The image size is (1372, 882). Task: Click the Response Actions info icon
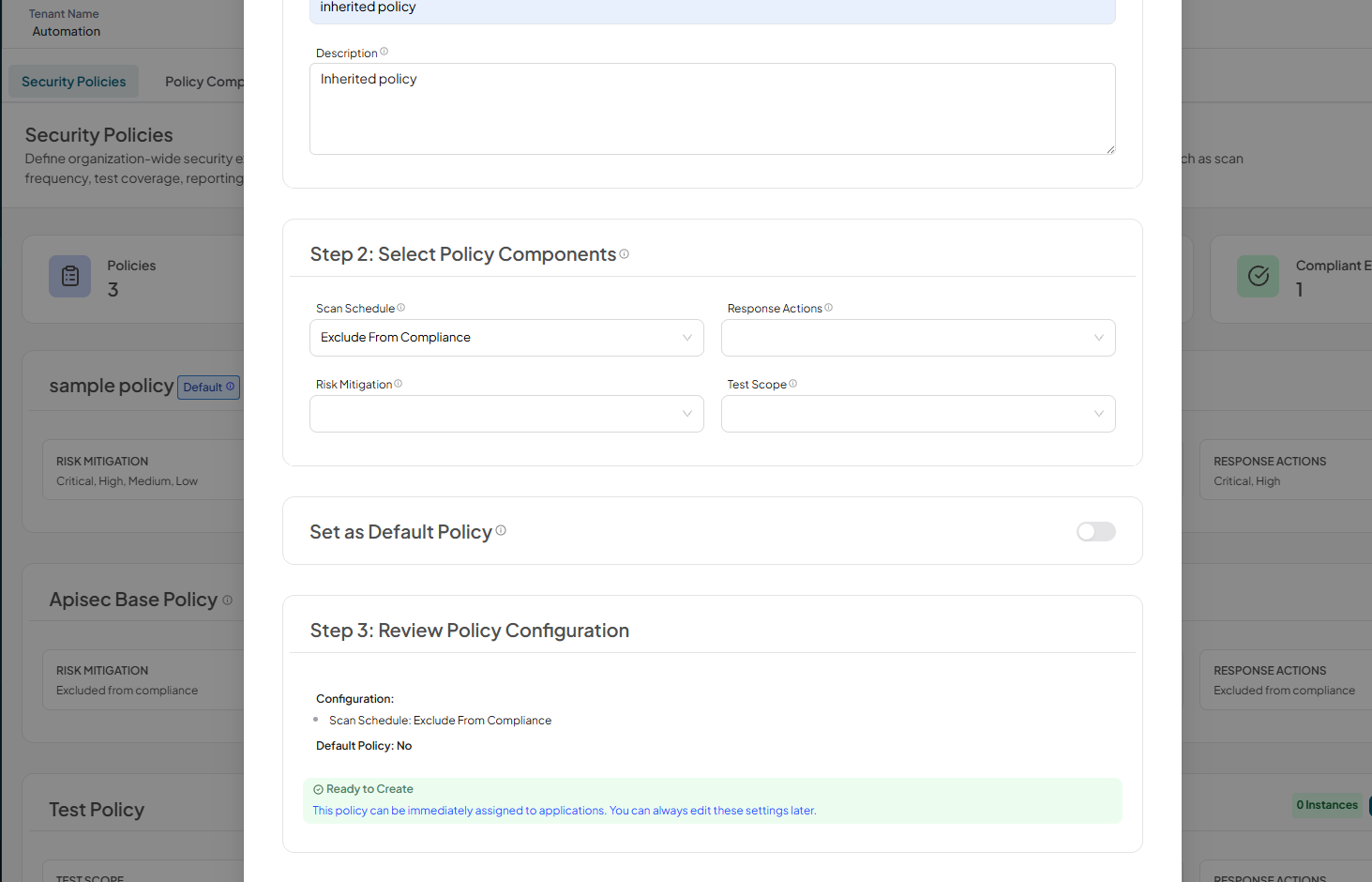click(828, 307)
